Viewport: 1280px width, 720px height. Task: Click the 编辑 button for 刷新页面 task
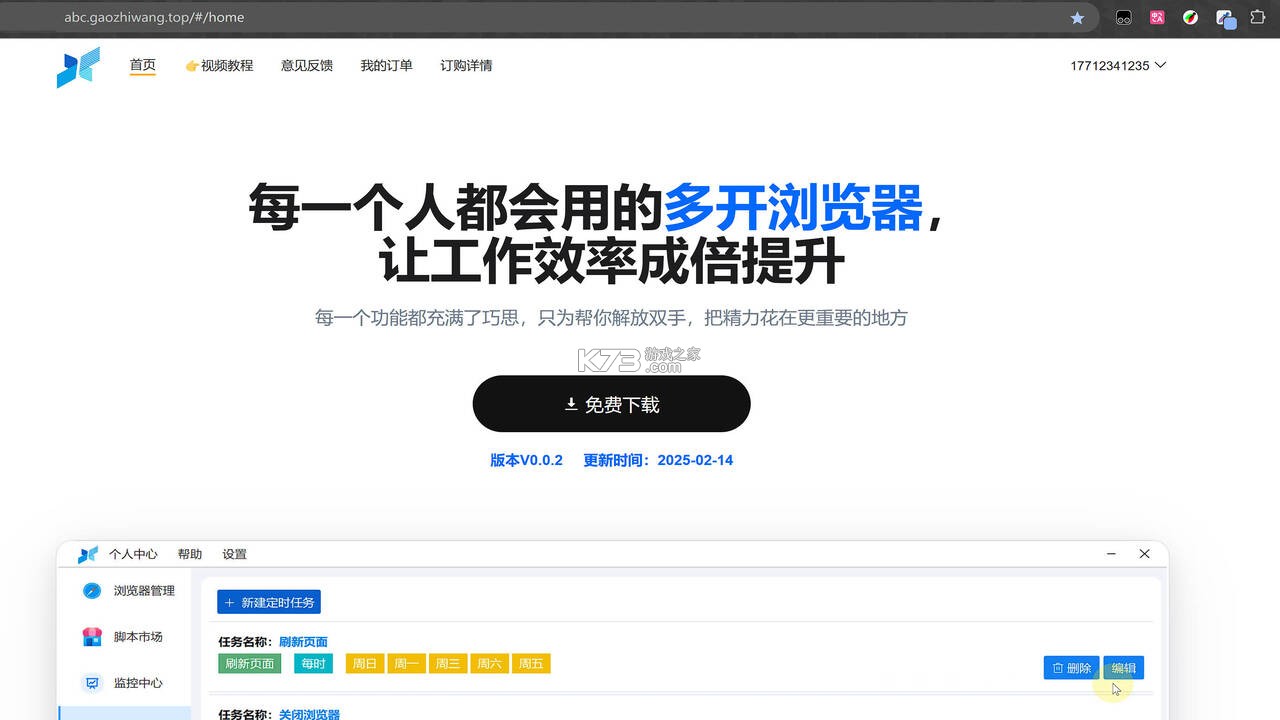tap(1124, 668)
